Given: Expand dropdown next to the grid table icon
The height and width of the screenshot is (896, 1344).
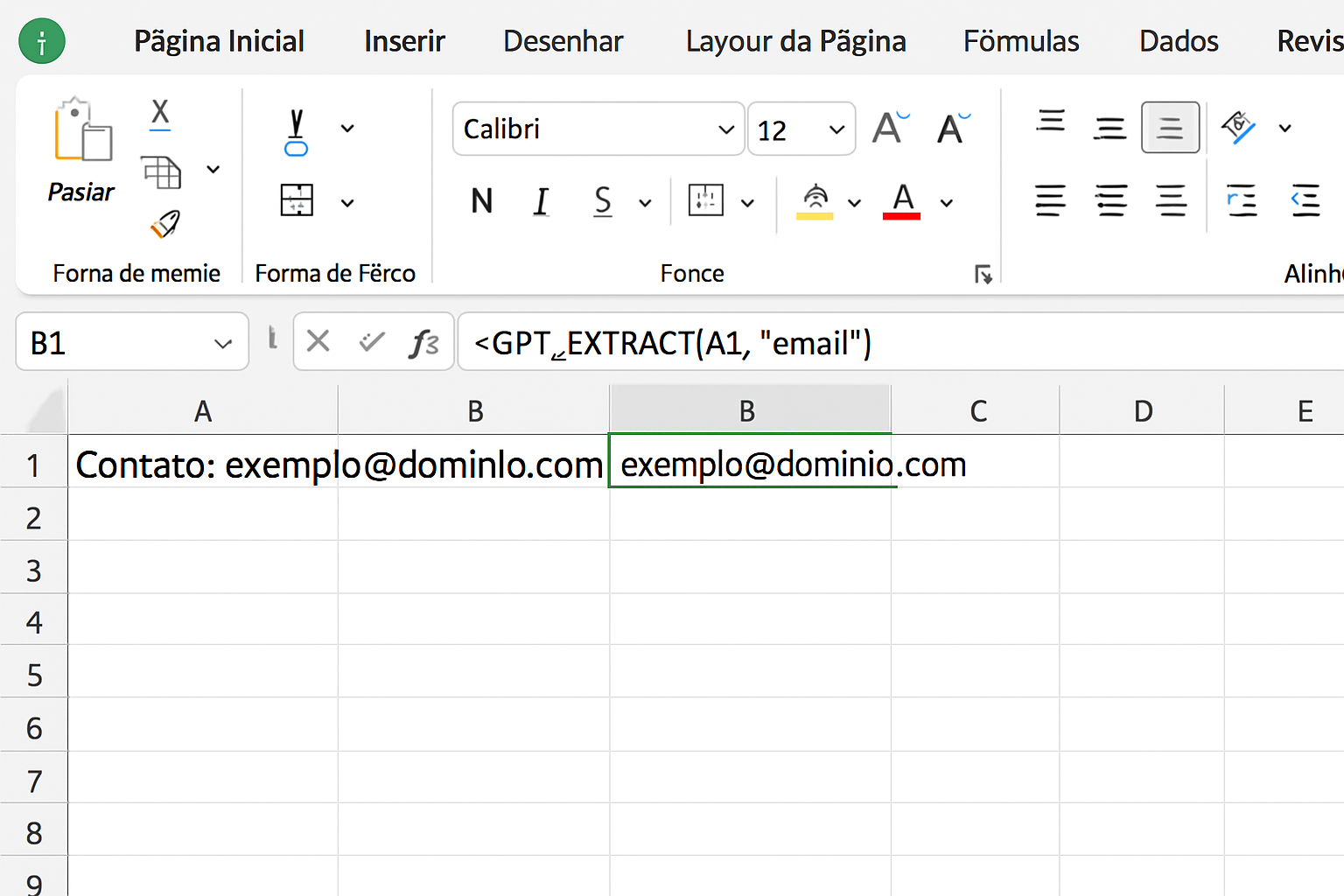Looking at the screenshot, I should pyautogui.click(x=347, y=203).
